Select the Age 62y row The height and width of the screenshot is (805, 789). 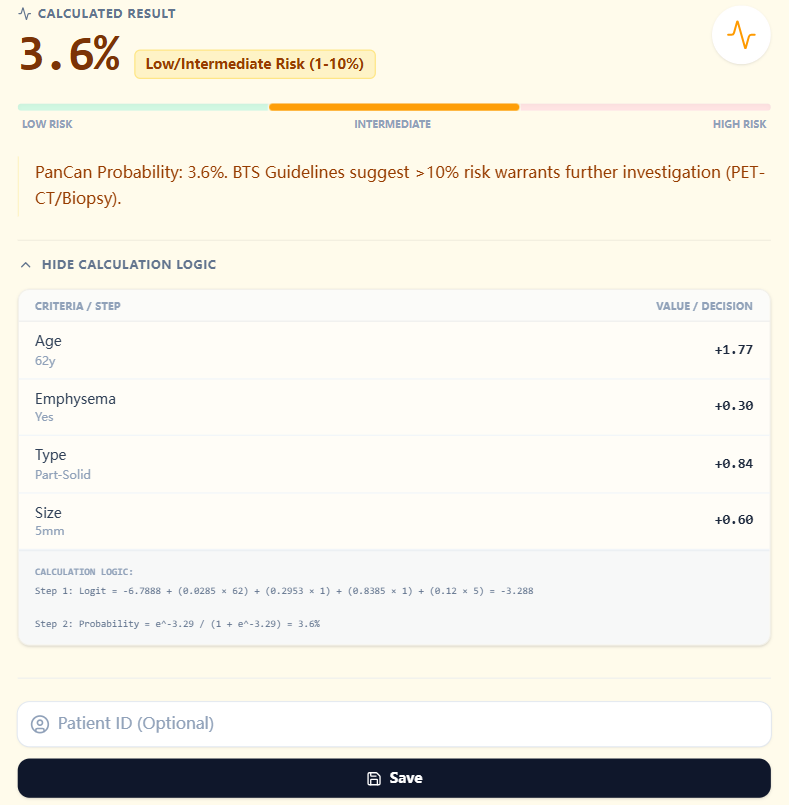coord(394,350)
